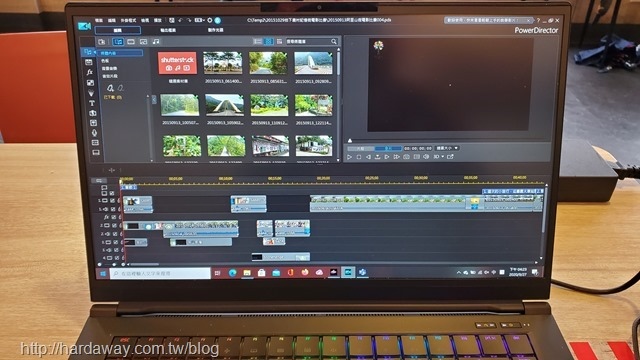Toggle the video-only media filter
This screenshot has height=360, width=640.
pos(131,42)
